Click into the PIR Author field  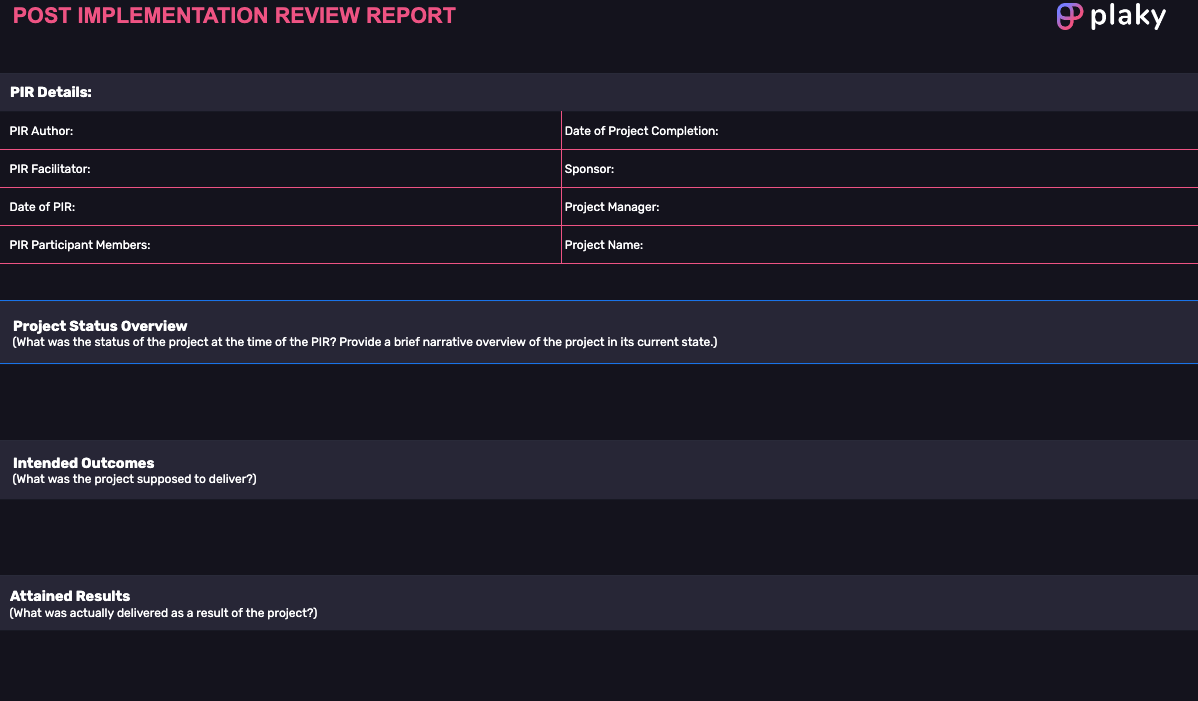click(300, 131)
